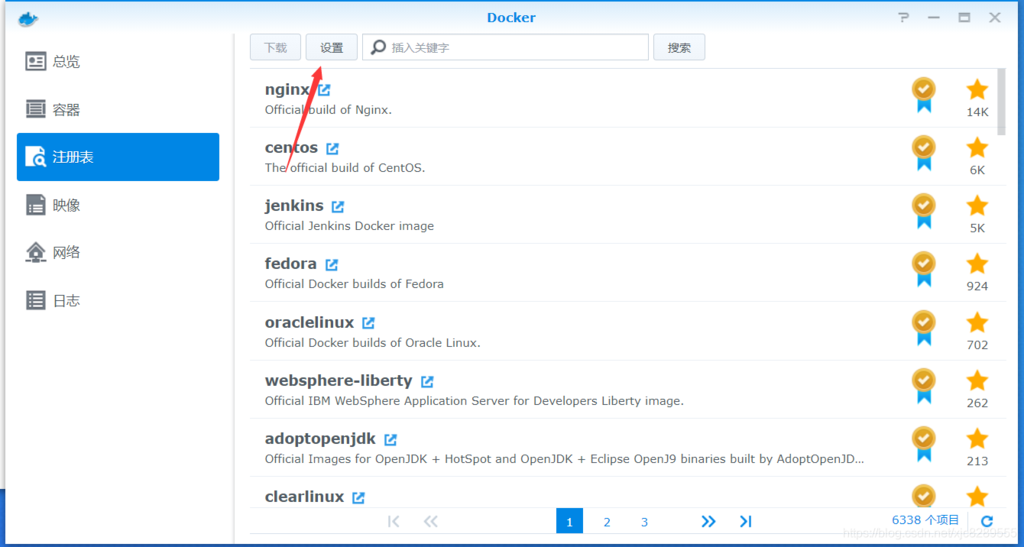Click the websphere-liberty star rating icon

977,381
